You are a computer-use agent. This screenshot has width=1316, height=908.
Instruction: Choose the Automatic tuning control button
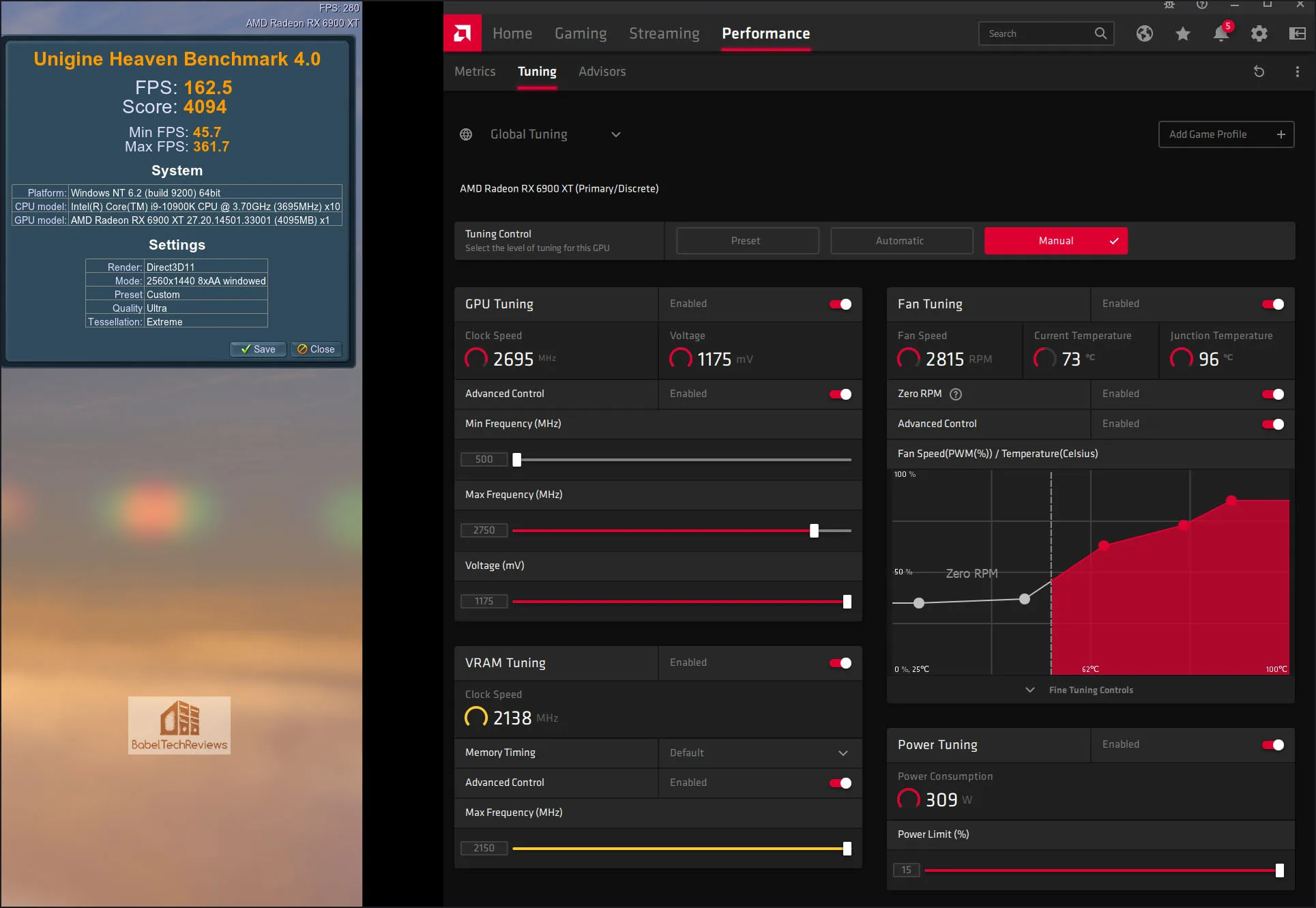point(901,241)
